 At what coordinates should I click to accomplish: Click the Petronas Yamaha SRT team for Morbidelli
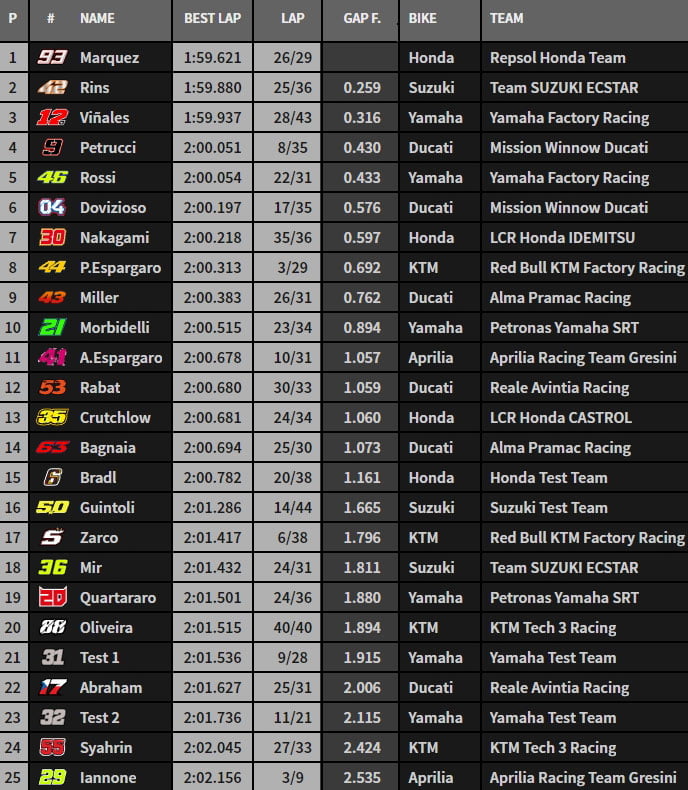click(x=564, y=328)
